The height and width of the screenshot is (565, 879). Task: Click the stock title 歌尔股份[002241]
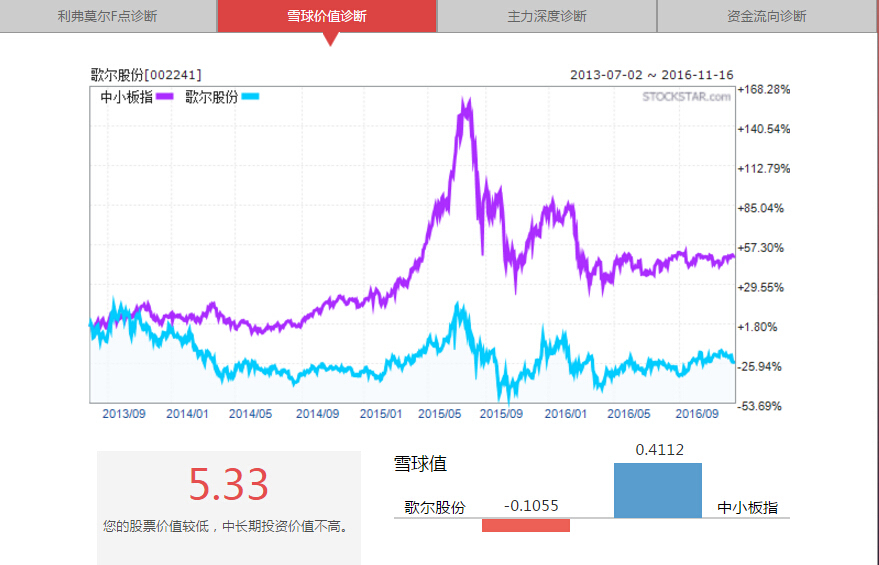[146, 75]
